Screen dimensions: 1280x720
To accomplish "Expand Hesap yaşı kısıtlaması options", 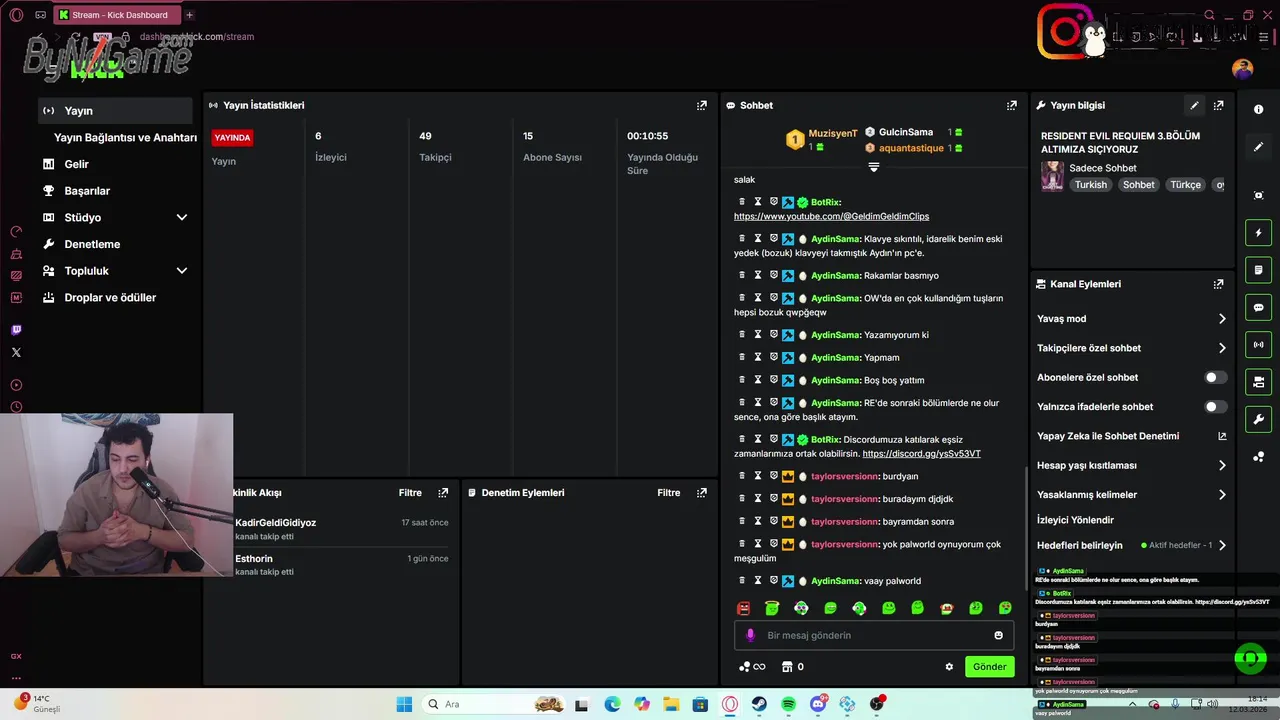I will click(x=1131, y=465).
